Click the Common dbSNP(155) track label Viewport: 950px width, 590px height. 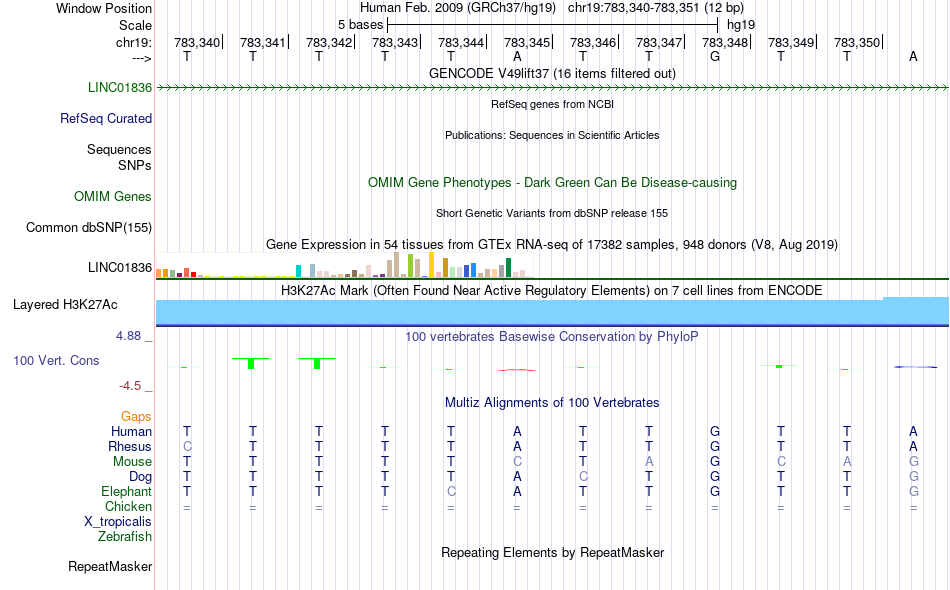89,228
